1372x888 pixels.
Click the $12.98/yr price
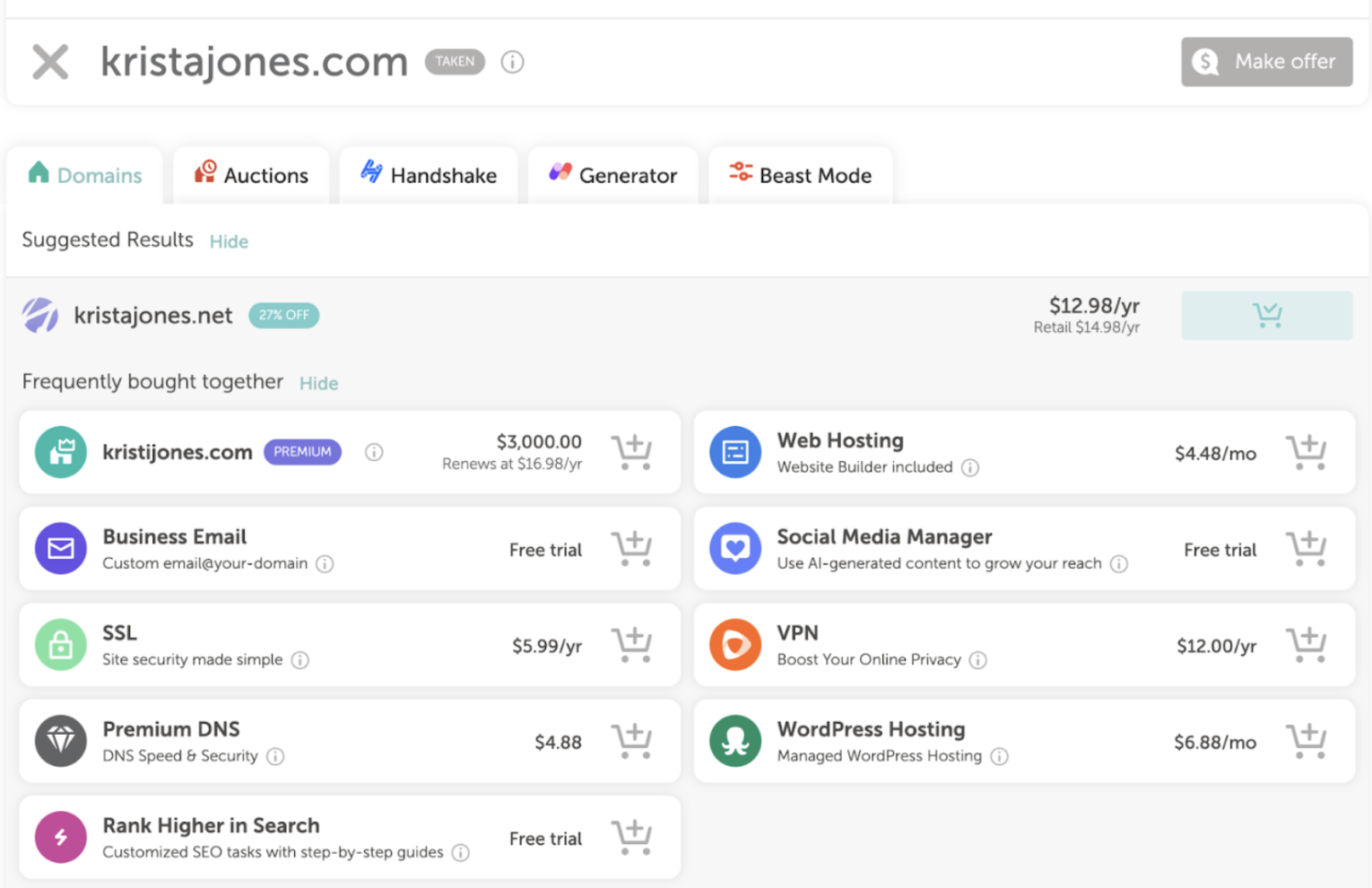coord(1094,305)
